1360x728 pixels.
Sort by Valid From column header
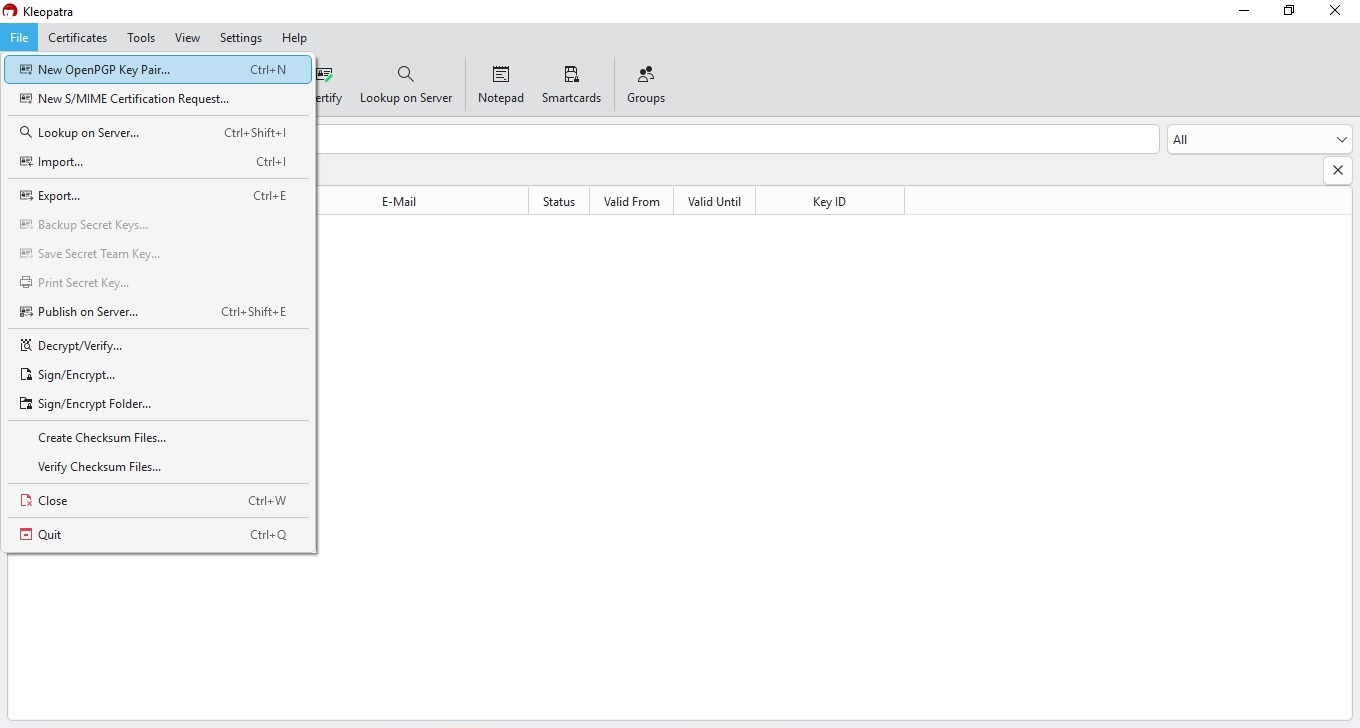click(x=632, y=202)
